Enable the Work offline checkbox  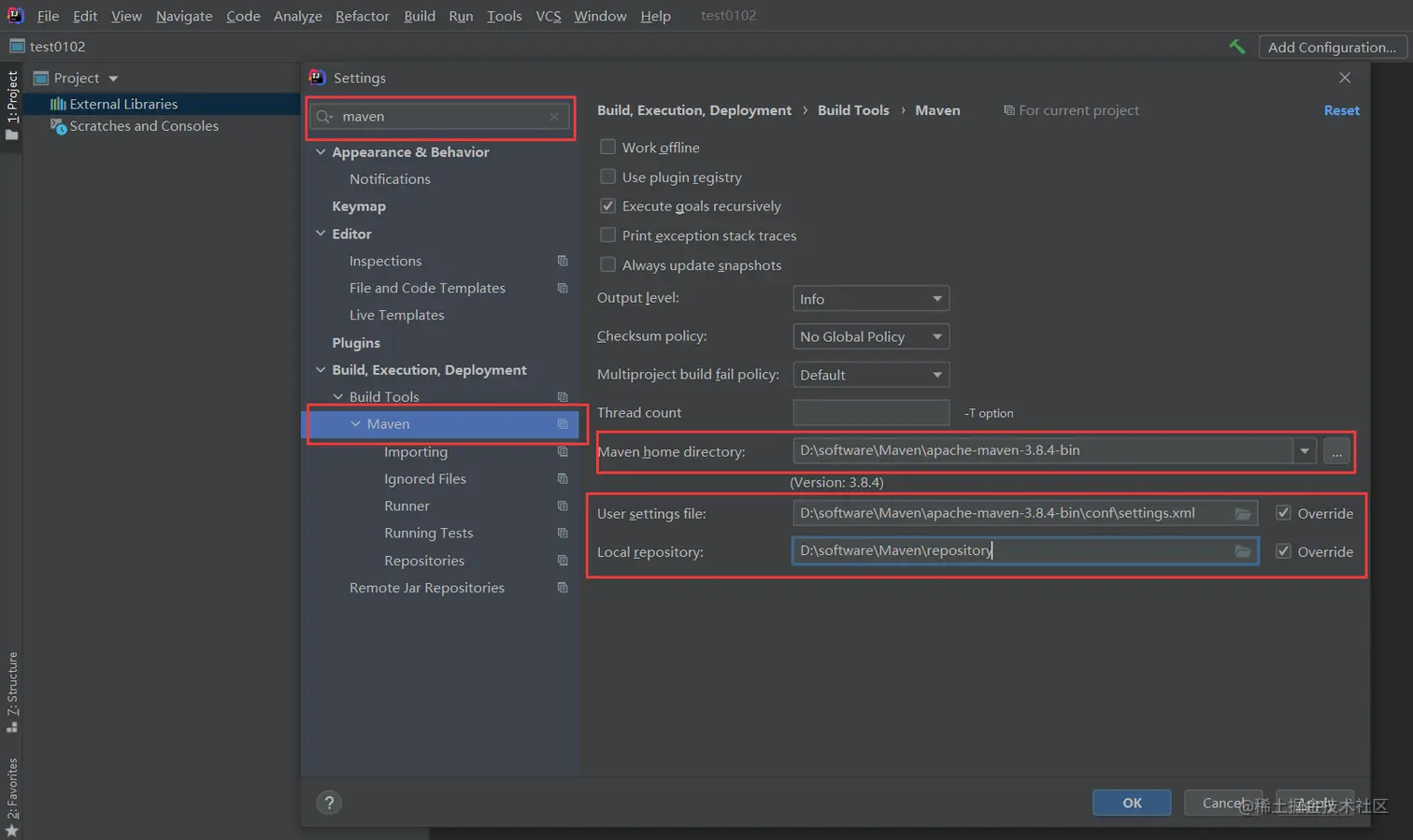coord(607,147)
